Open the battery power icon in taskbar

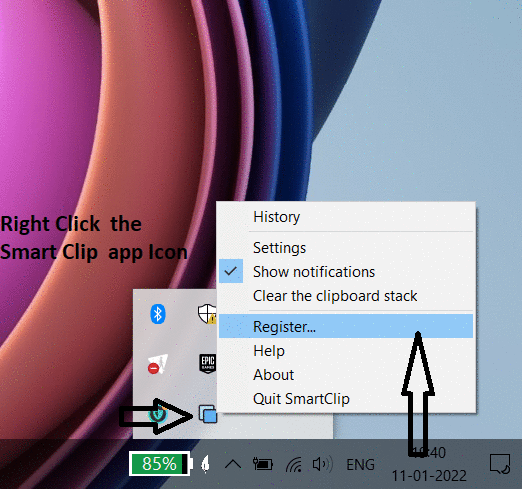click(x=263, y=464)
